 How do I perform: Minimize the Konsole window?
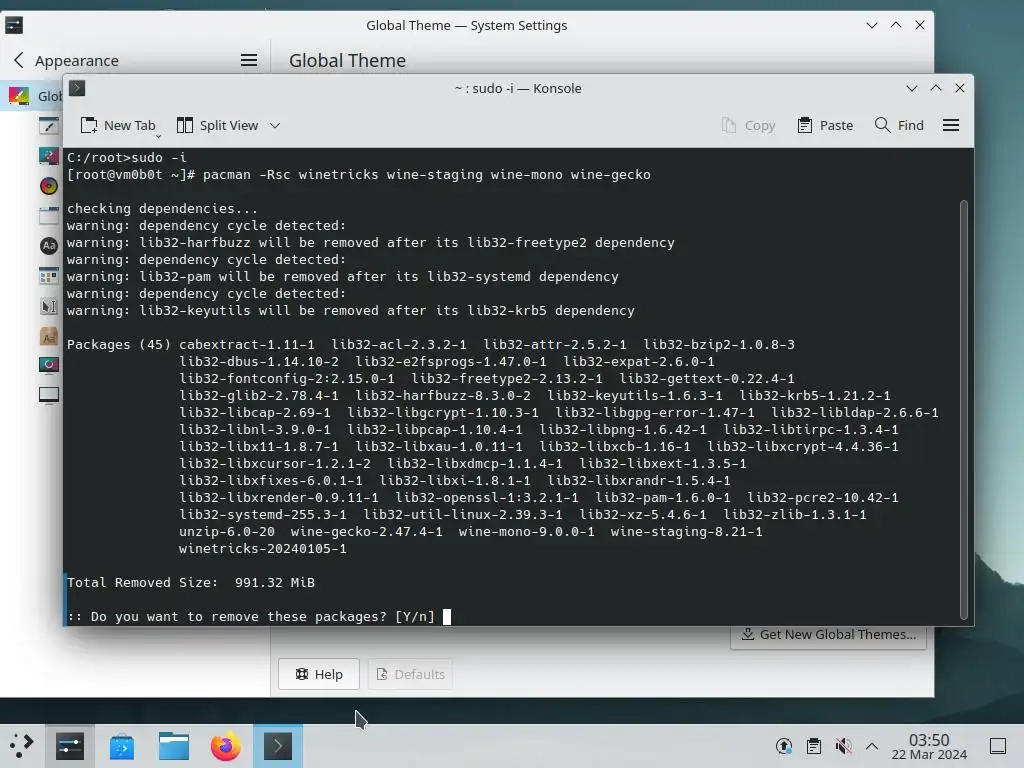point(912,88)
